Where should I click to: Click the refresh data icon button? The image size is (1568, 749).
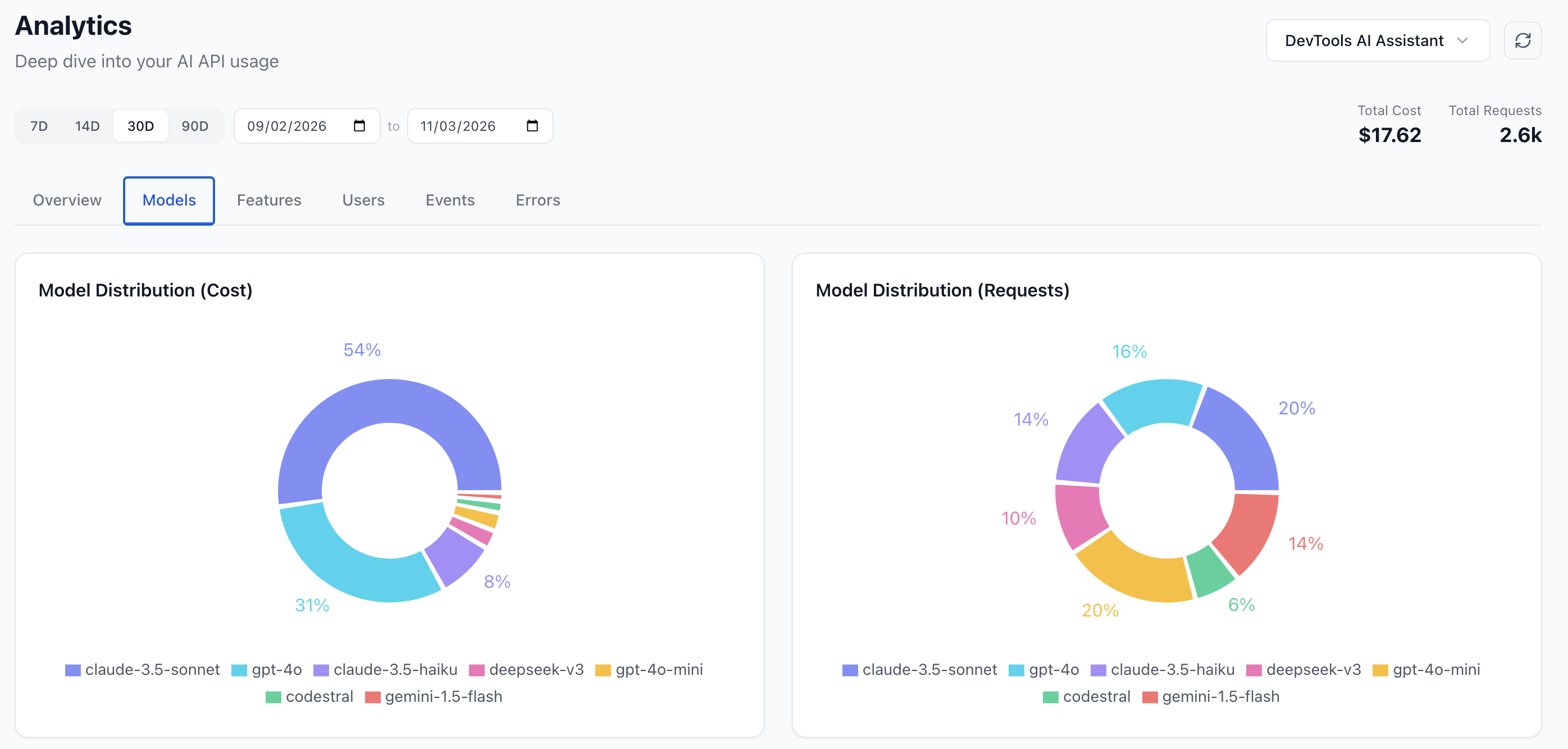pos(1523,41)
